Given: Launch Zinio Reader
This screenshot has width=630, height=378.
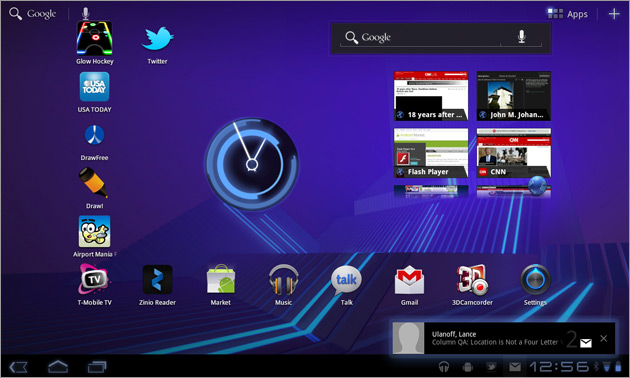Looking at the screenshot, I should [157, 284].
